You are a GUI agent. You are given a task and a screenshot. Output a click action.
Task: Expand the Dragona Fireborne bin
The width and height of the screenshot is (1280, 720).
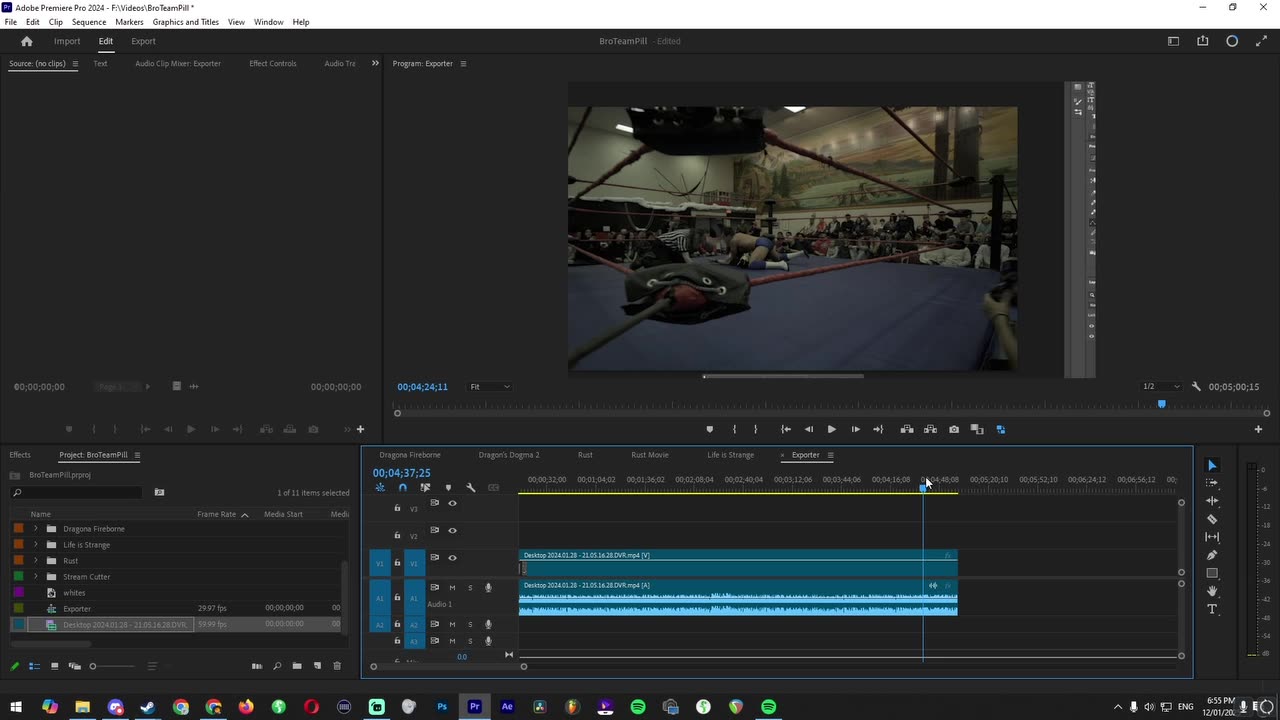tap(36, 529)
